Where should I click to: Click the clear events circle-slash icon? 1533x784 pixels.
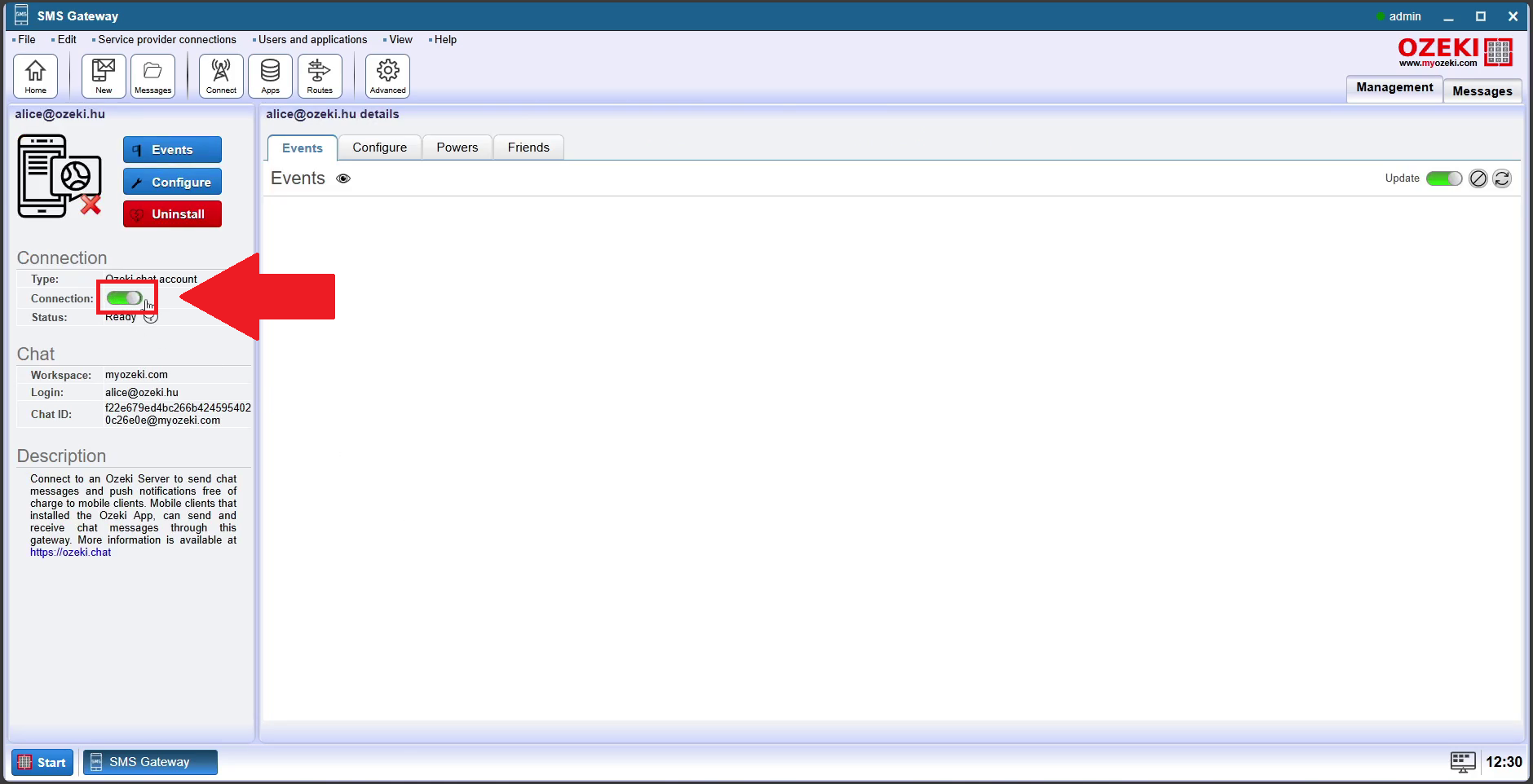click(1478, 178)
